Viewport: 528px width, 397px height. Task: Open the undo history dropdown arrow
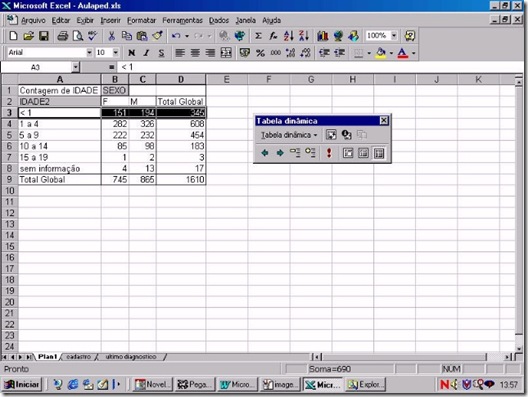coord(187,36)
